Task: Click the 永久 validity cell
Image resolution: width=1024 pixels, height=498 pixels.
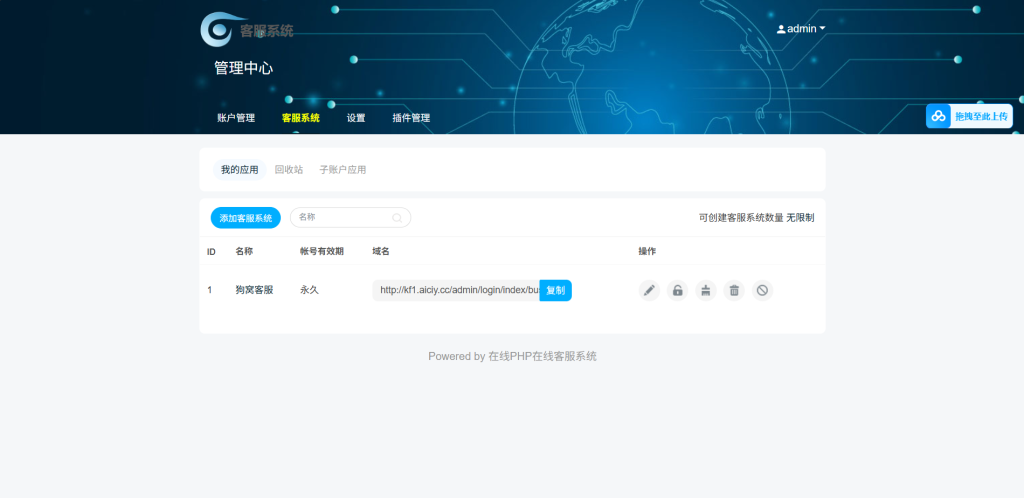Action: [x=309, y=290]
